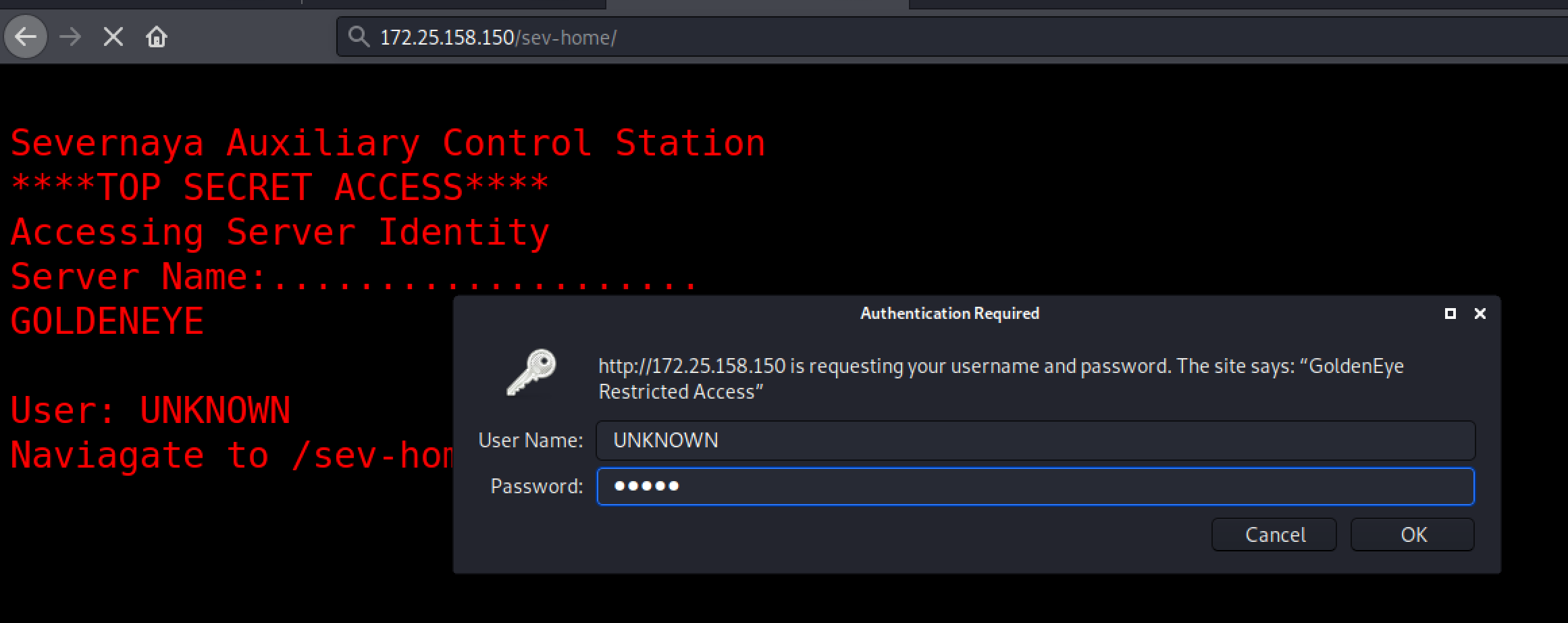Click the GOLDENEYE server name text
This screenshot has height=623, width=1568.
107,322
